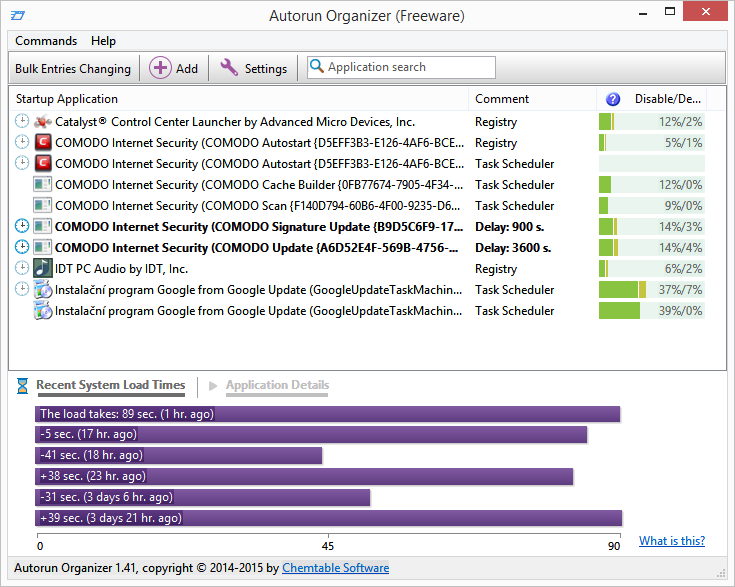Select the '-41 sec. (18 hr. ago)' load bar

179,455
